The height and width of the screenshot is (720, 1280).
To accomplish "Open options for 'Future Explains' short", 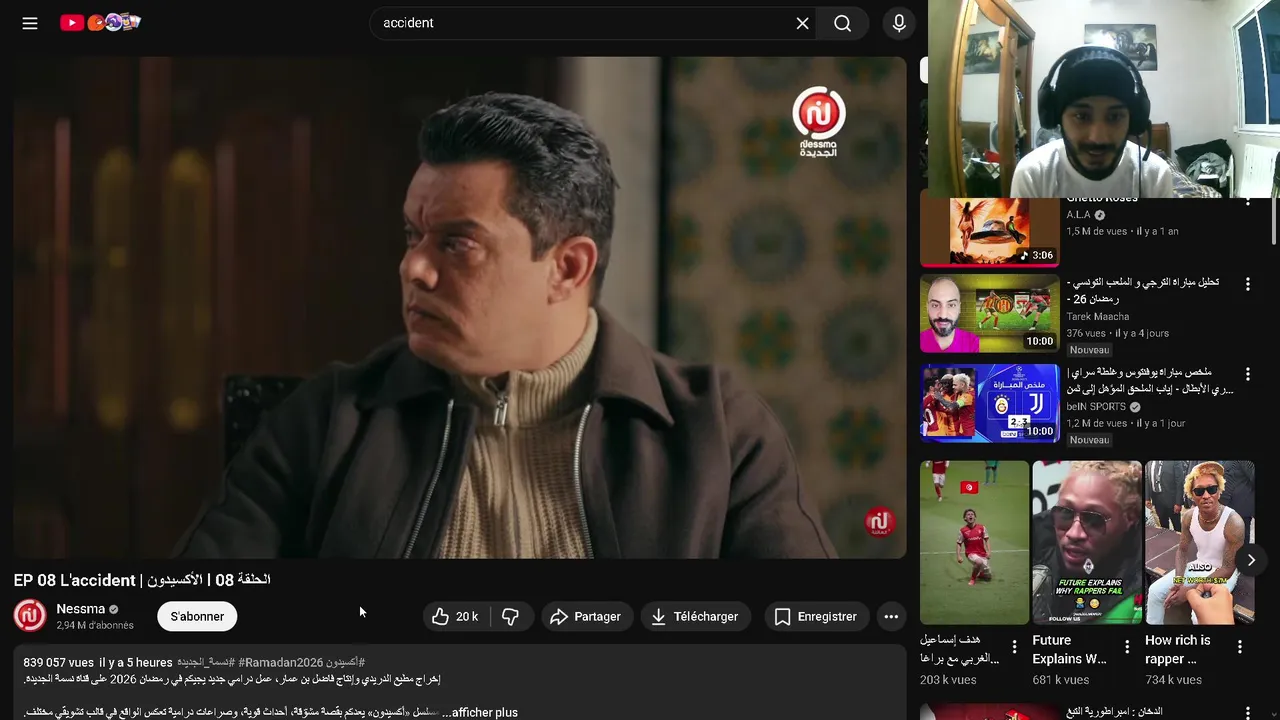I will [x=1127, y=647].
